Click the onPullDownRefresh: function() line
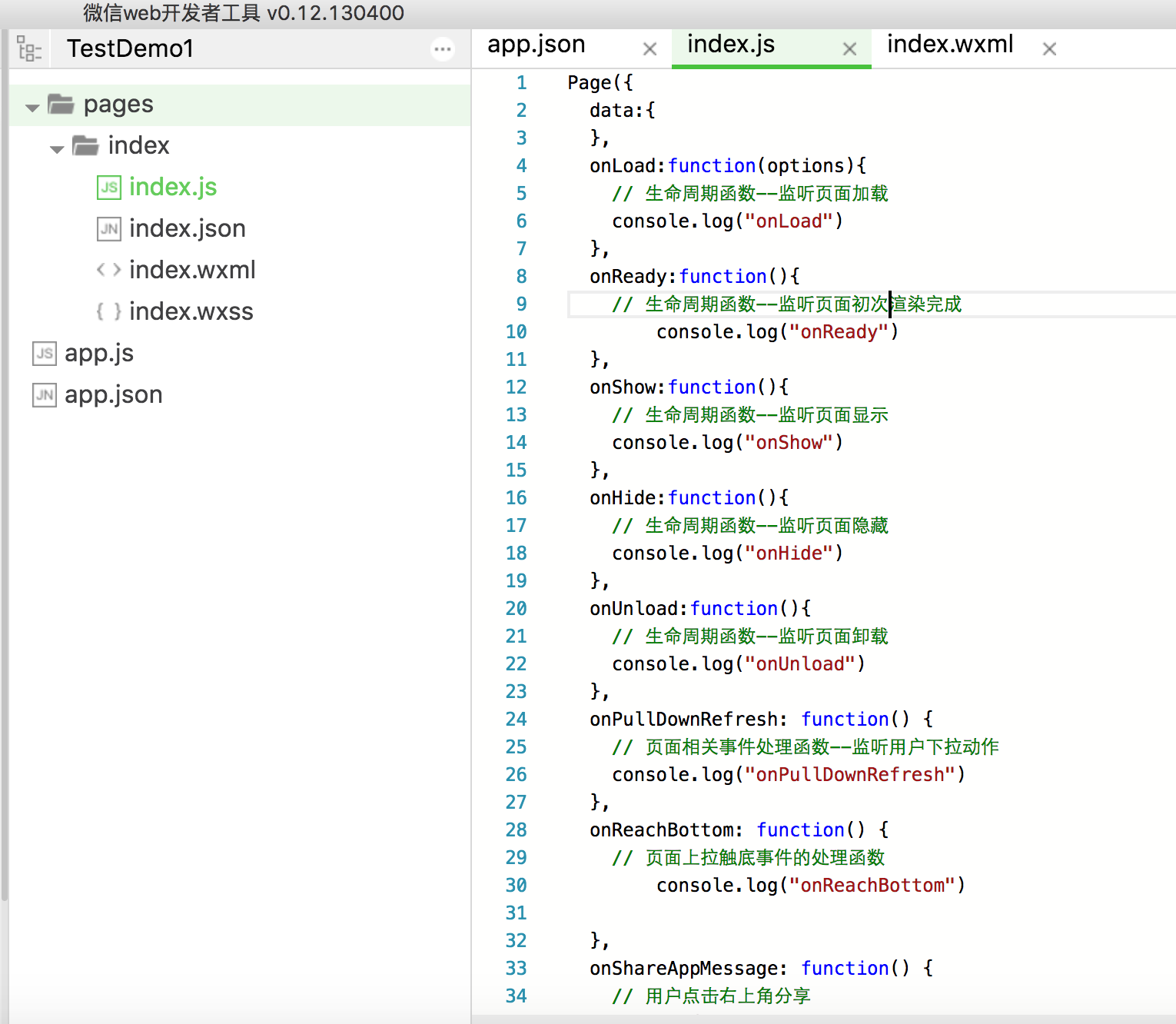This screenshot has height=1024, width=1176. (762, 720)
